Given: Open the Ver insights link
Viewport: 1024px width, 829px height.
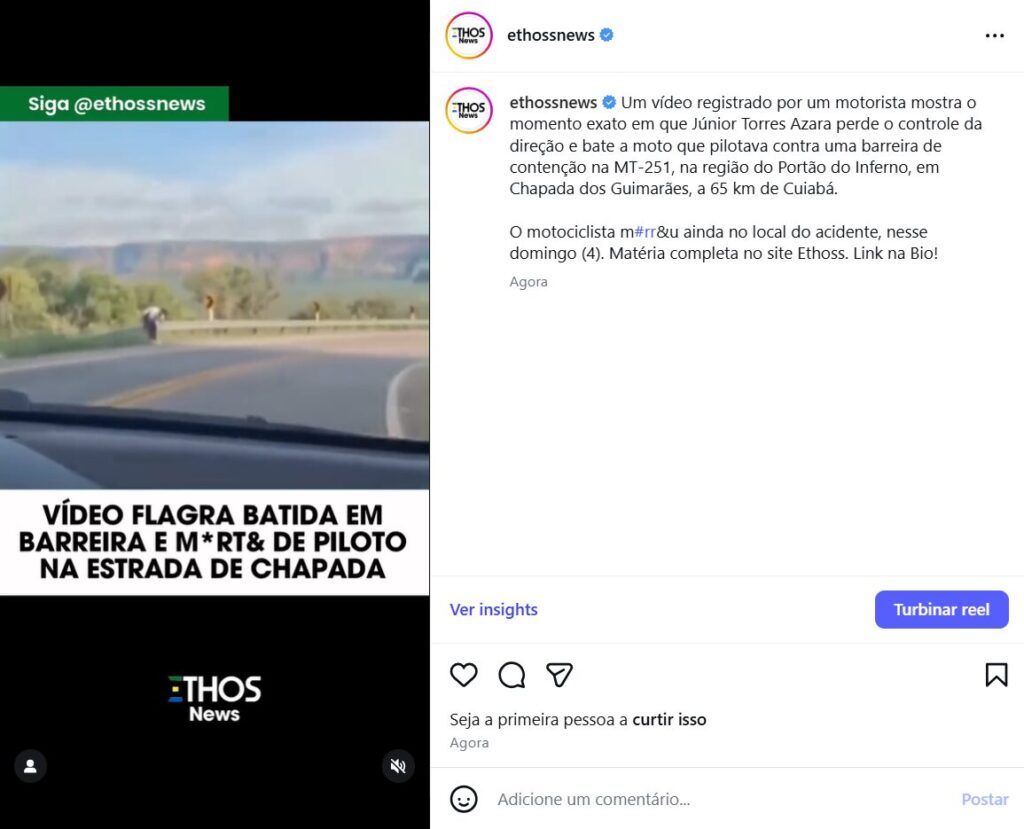Looking at the screenshot, I should coord(493,610).
